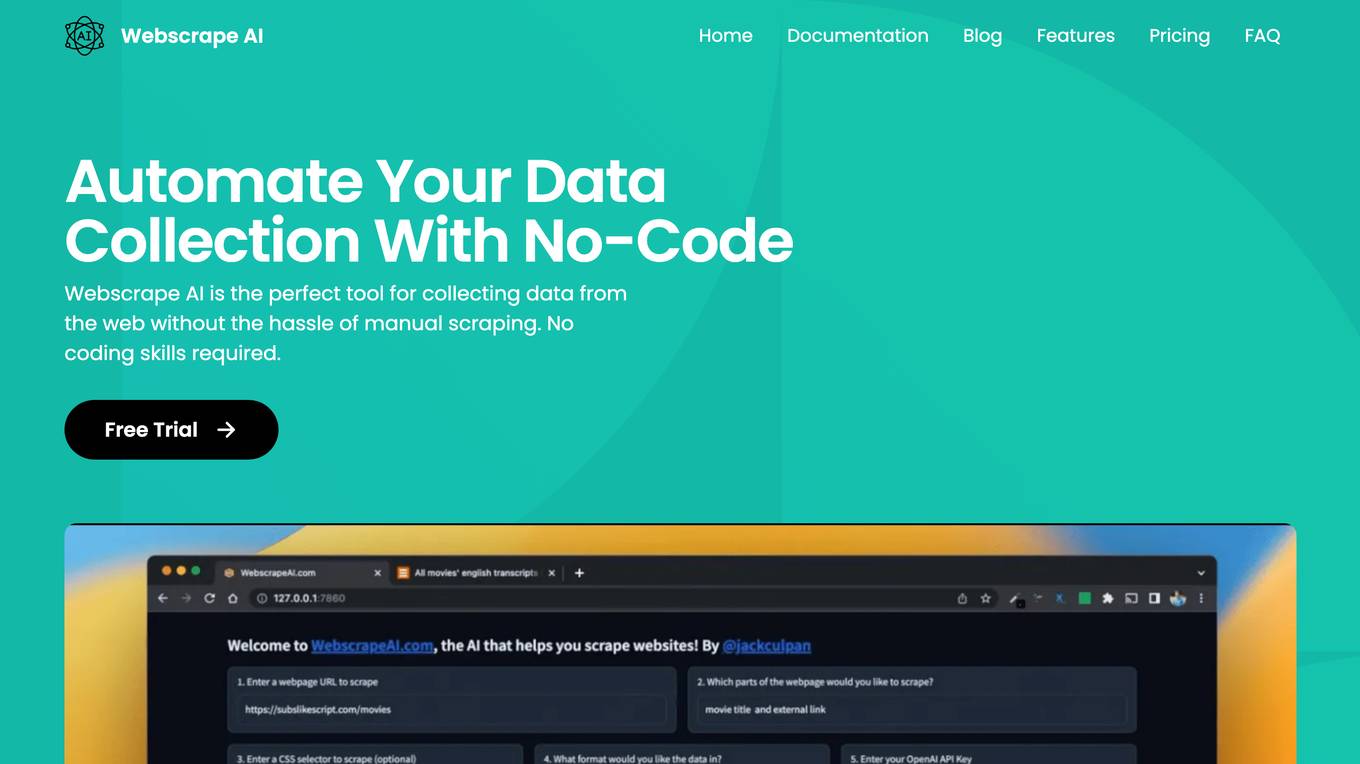Click the home icon in the demo browser
1360x764 pixels.
[232, 598]
